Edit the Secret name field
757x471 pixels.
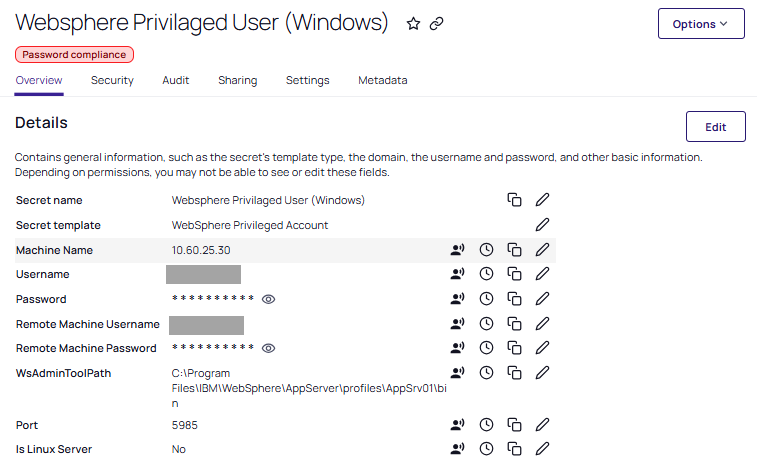542,200
